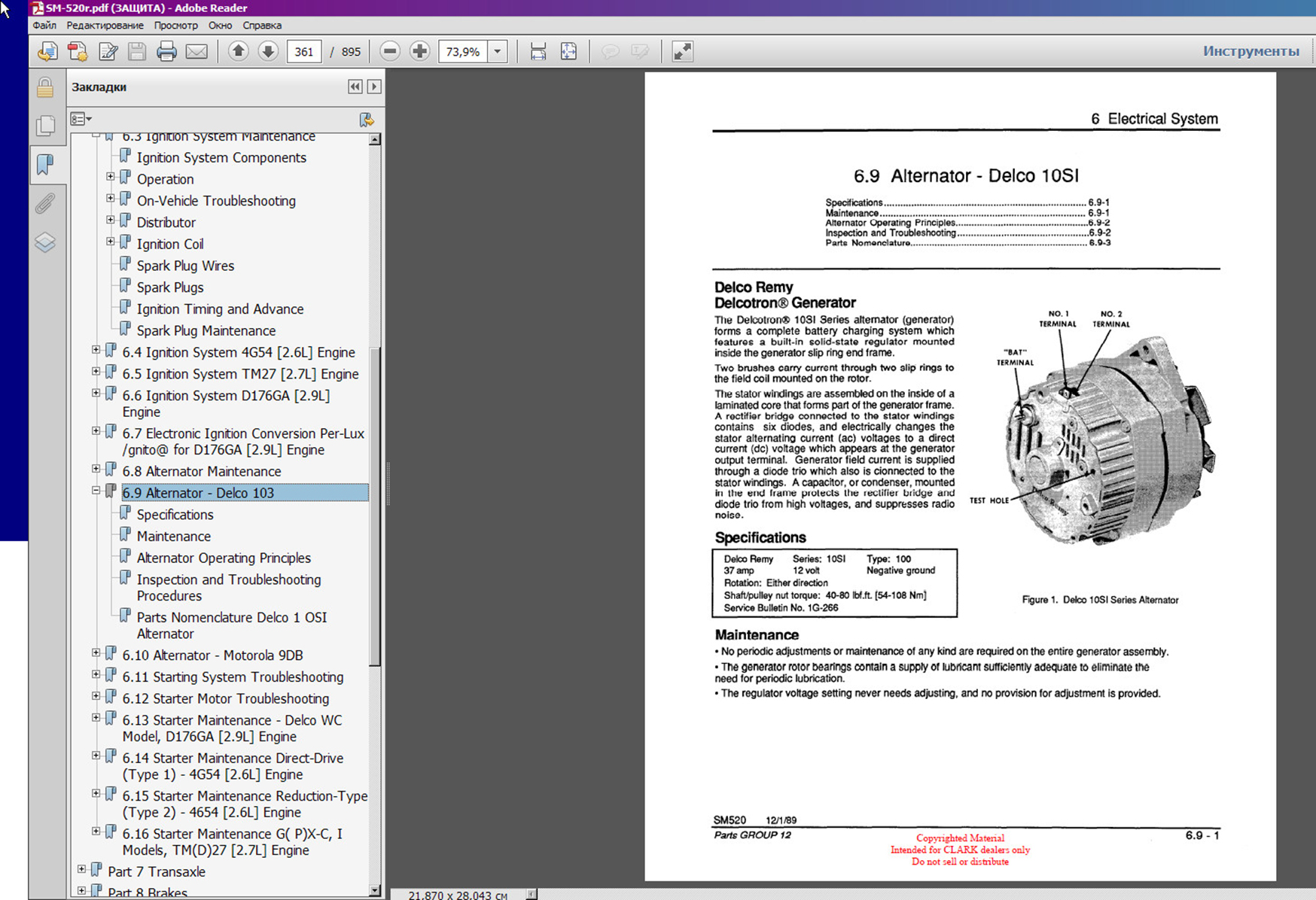Expand 6.10 Alternator - Motorola 9DB
The height and width of the screenshot is (900, 1316).
point(96,653)
